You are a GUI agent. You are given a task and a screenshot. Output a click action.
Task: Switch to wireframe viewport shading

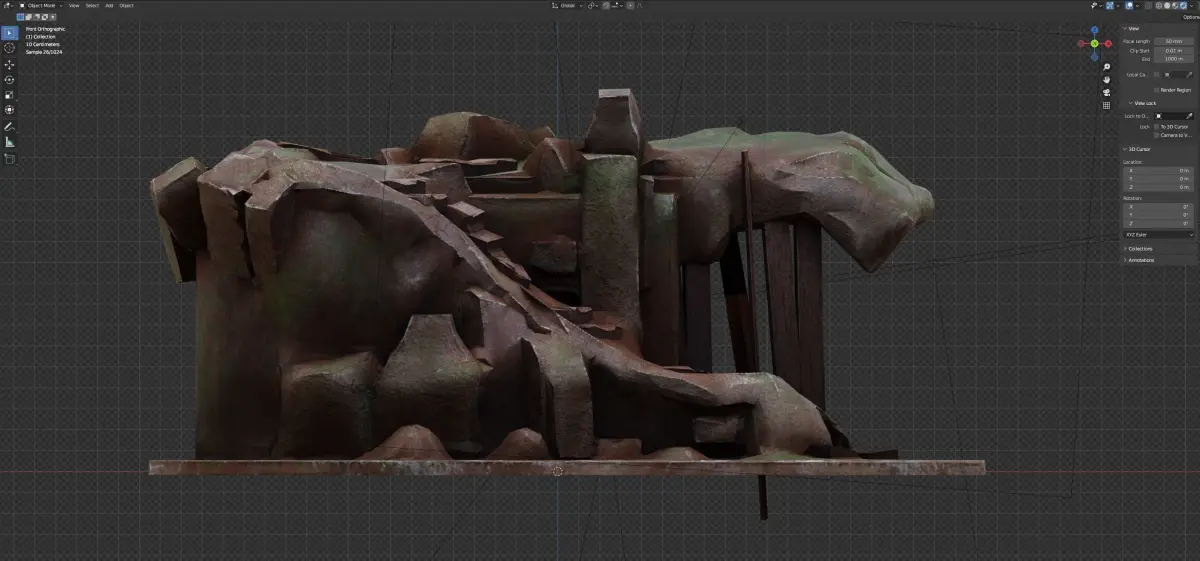1159,6
